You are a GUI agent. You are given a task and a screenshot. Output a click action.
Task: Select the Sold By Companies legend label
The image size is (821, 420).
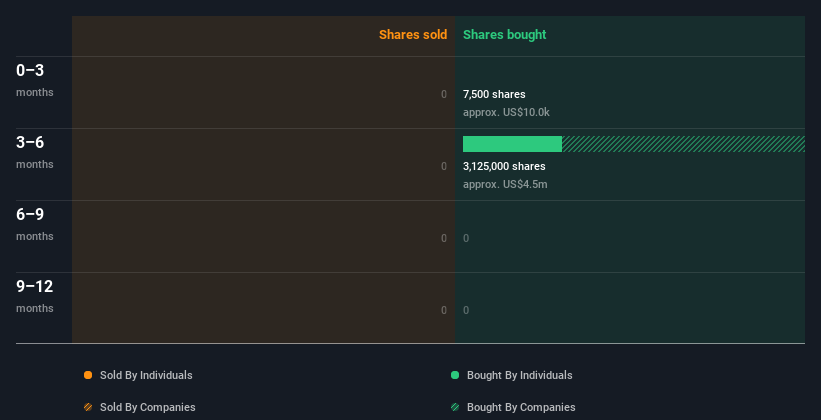pos(148,407)
